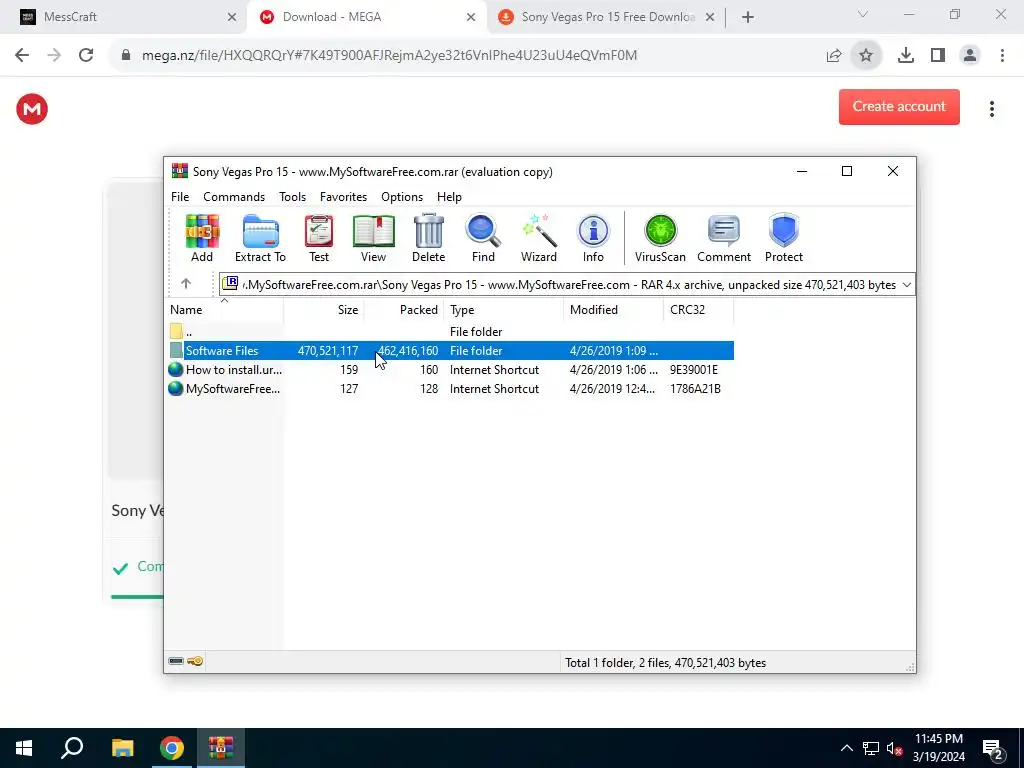Open taskbar search
This screenshot has height=768, width=1024.
point(72,748)
